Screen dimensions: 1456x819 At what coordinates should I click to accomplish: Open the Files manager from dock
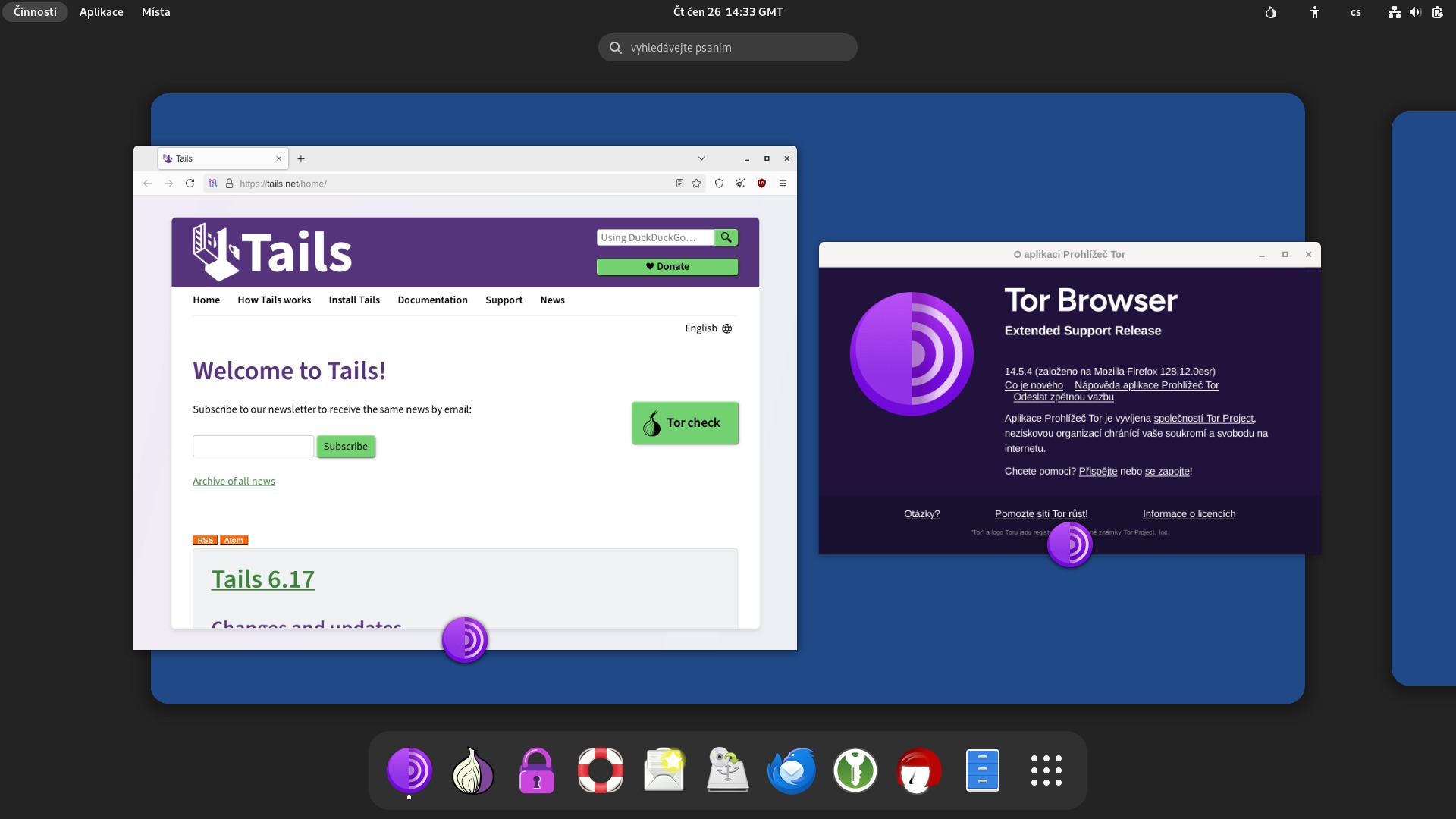pos(983,770)
